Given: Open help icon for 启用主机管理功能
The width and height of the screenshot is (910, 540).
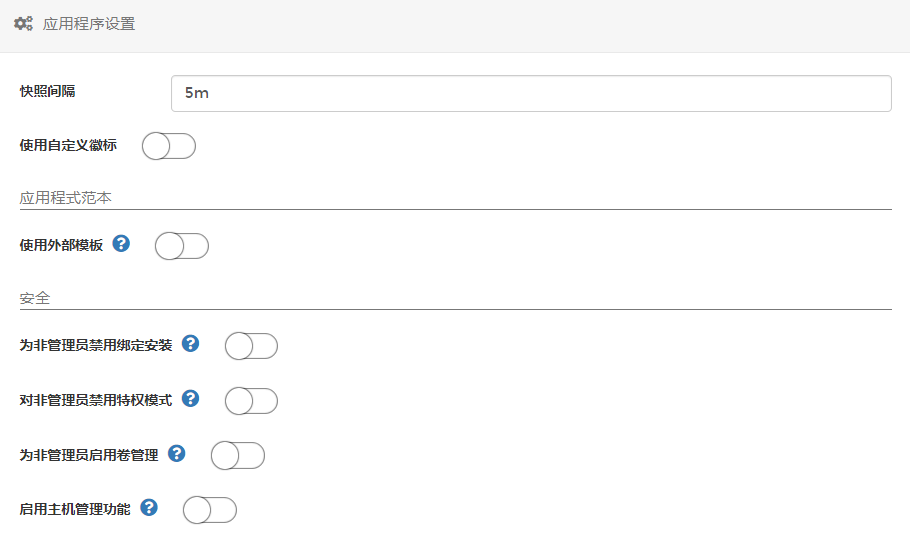Looking at the screenshot, I should click(149, 508).
